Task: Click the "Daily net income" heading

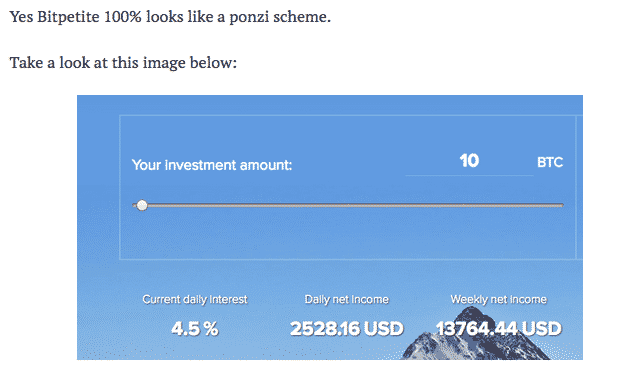Action: pos(347,299)
